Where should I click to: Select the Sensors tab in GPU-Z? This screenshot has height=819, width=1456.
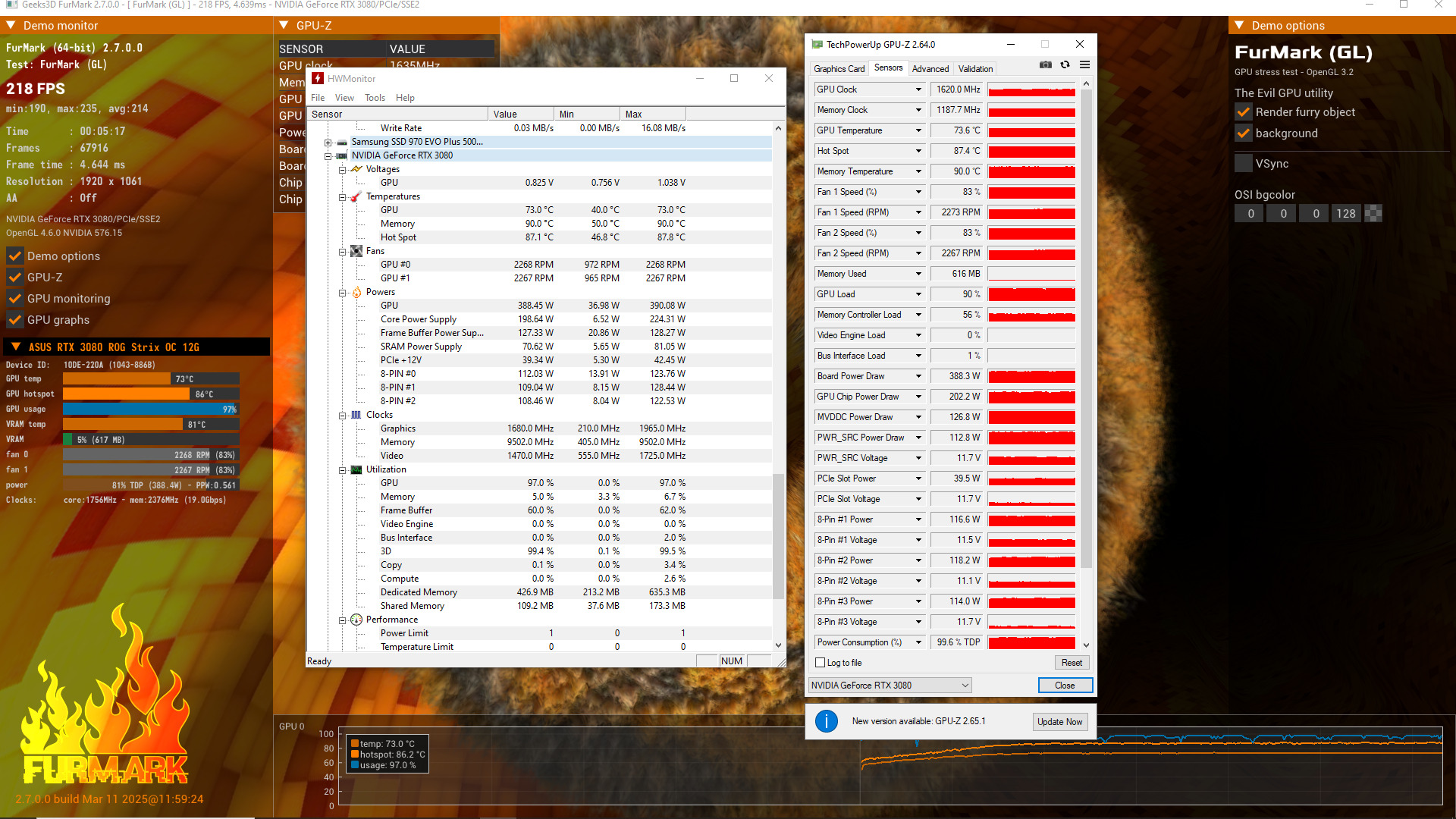pos(888,68)
